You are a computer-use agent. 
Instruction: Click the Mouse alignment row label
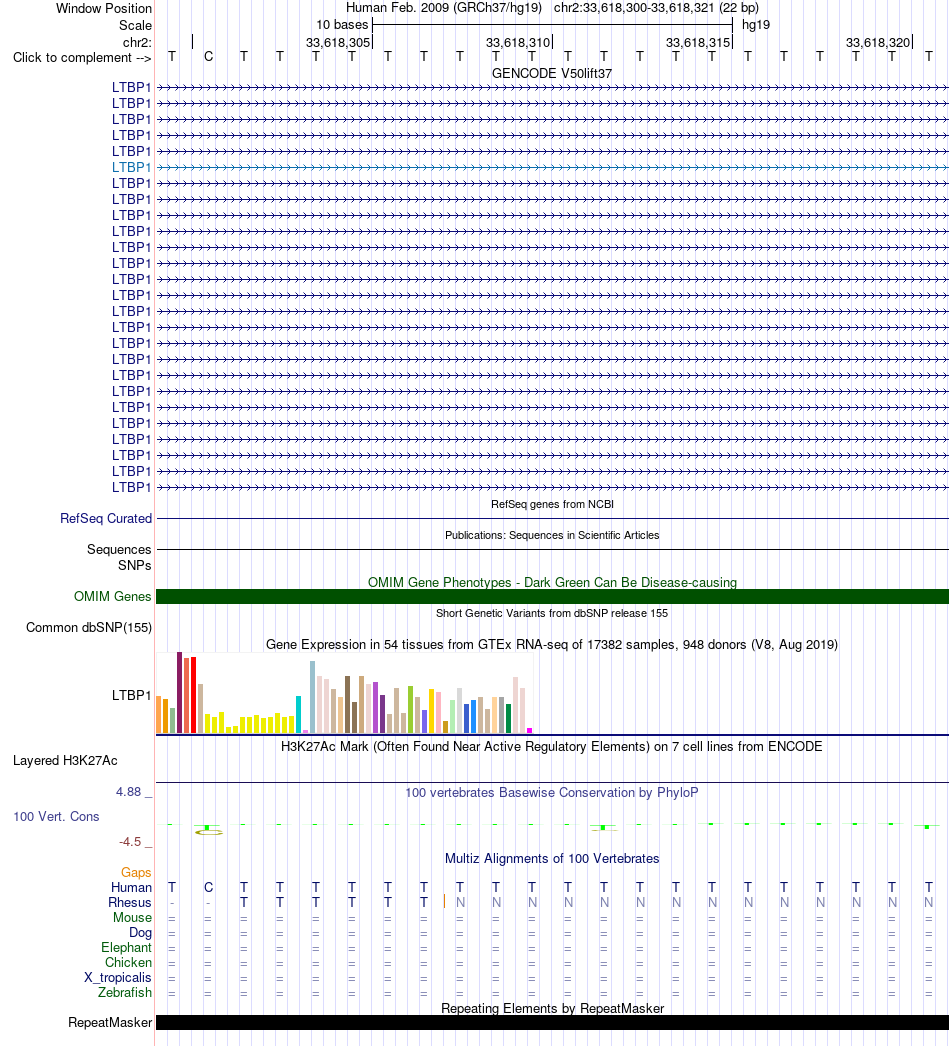[132, 917]
